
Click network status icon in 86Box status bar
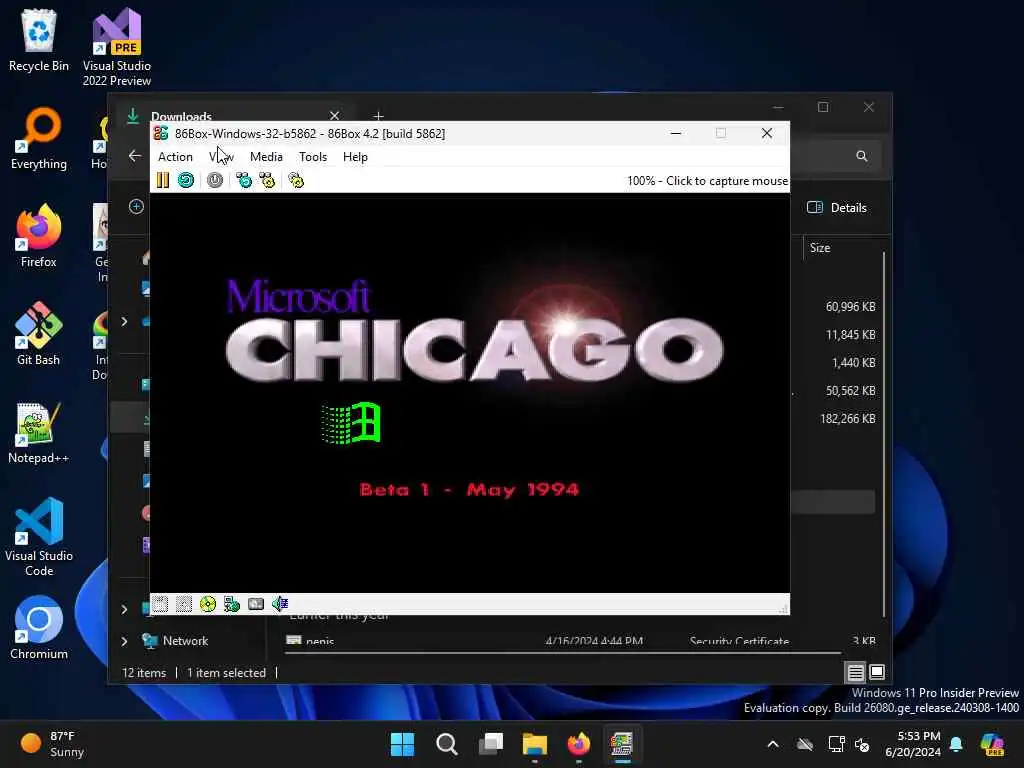tap(232, 604)
